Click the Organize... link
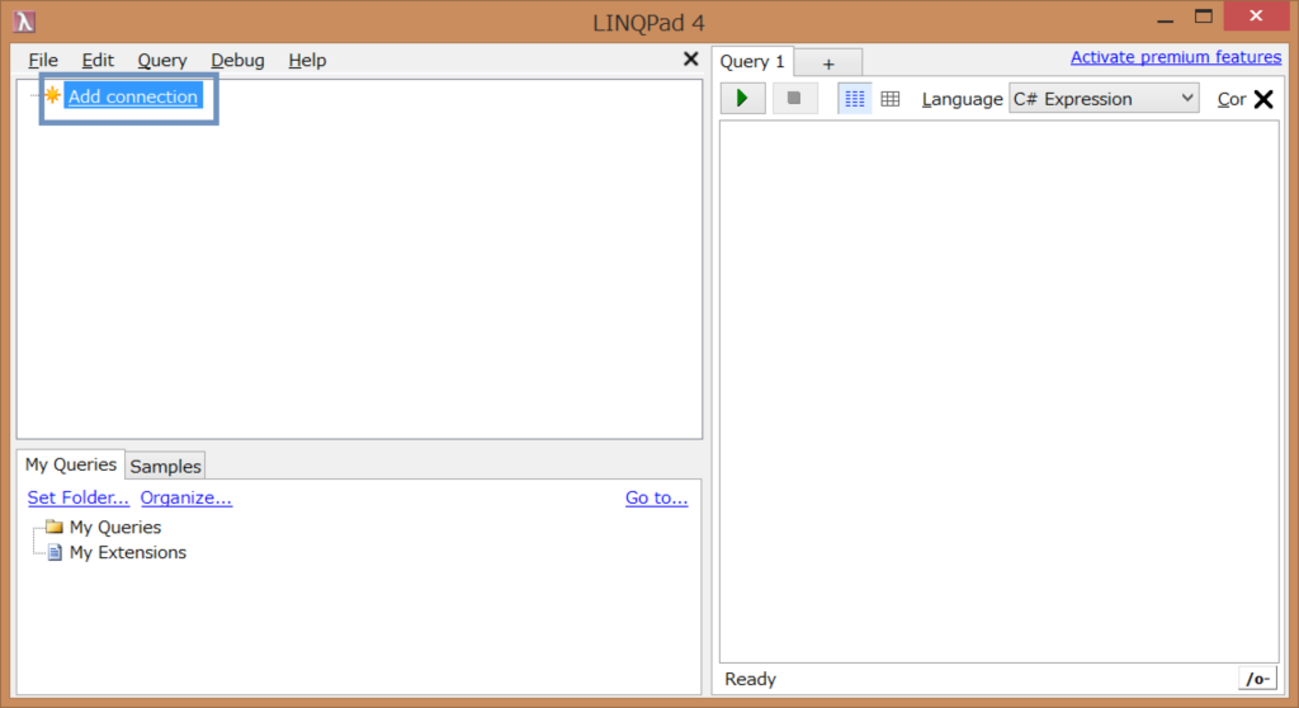The width and height of the screenshot is (1299, 708). pyautogui.click(x=186, y=497)
